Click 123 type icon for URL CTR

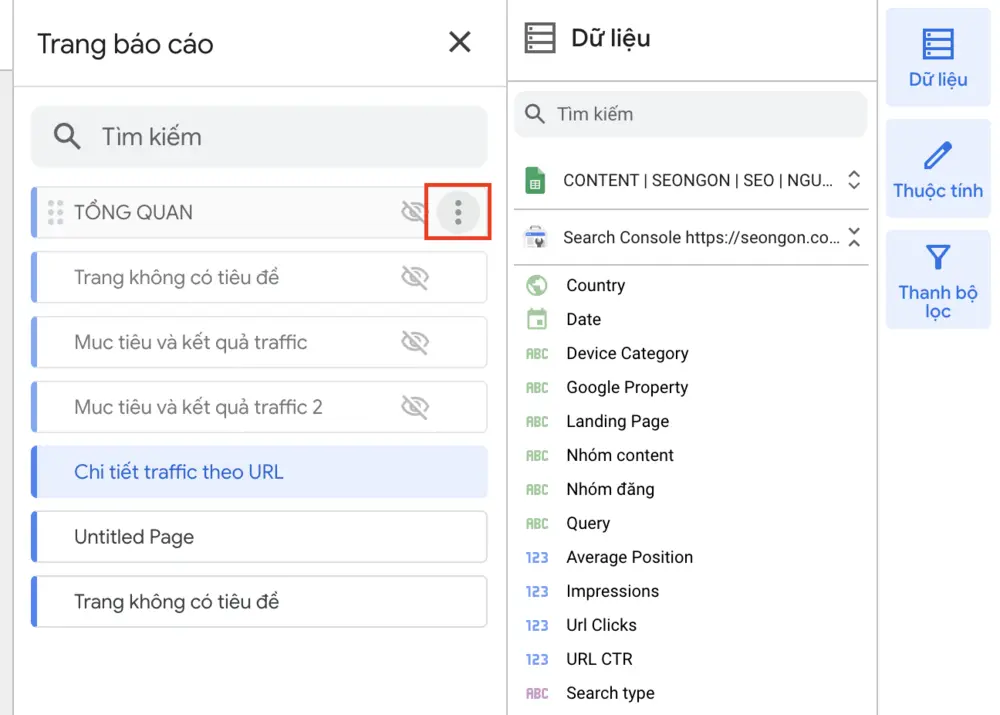point(537,659)
